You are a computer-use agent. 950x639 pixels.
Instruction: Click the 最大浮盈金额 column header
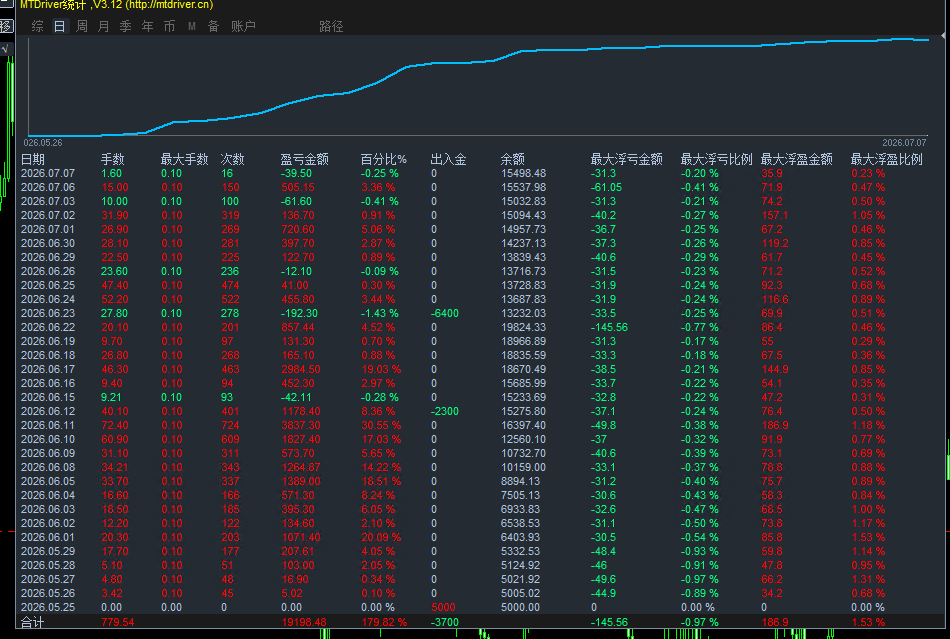[796, 159]
